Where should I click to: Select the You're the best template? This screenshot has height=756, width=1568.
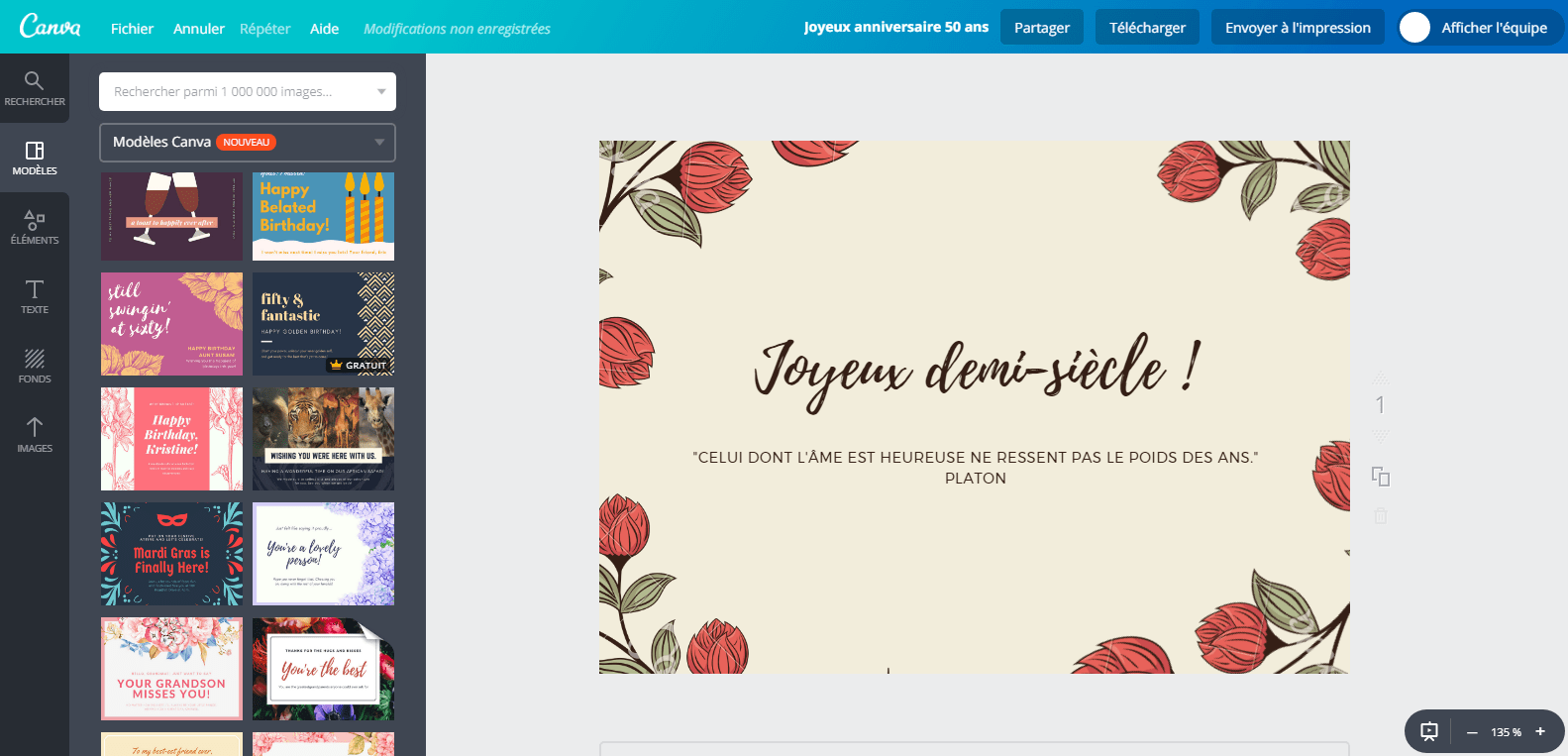[x=323, y=669]
